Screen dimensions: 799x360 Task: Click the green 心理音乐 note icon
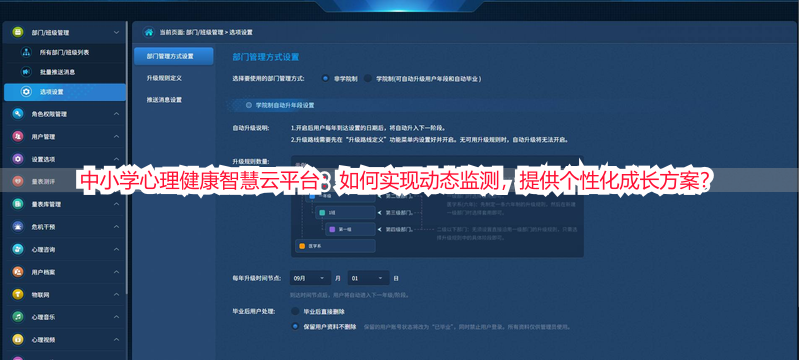(18, 317)
